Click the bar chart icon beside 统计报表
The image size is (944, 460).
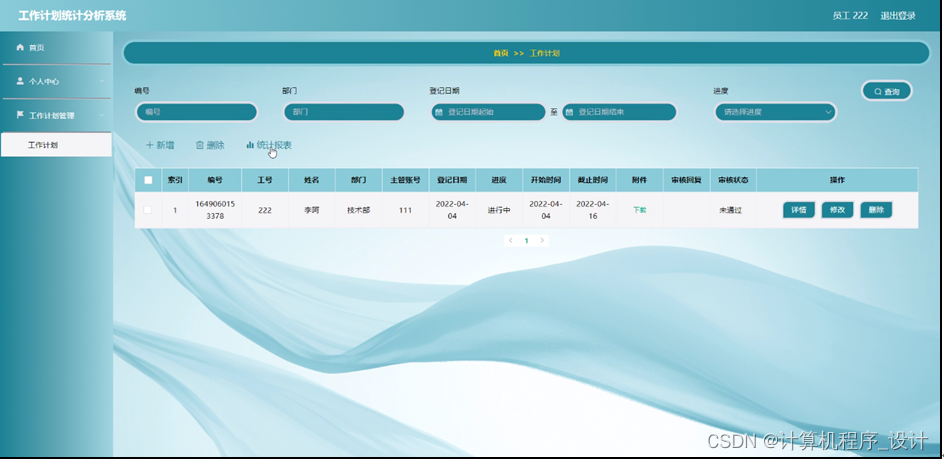point(250,145)
